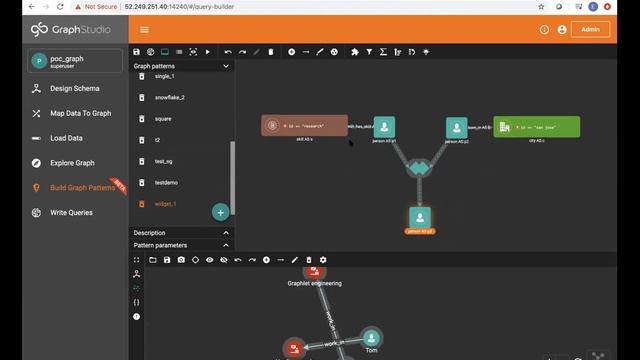The height and width of the screenshot is (360, 640).
Task: Collapse the Graph patterns panel
Action: click(226, 66)
